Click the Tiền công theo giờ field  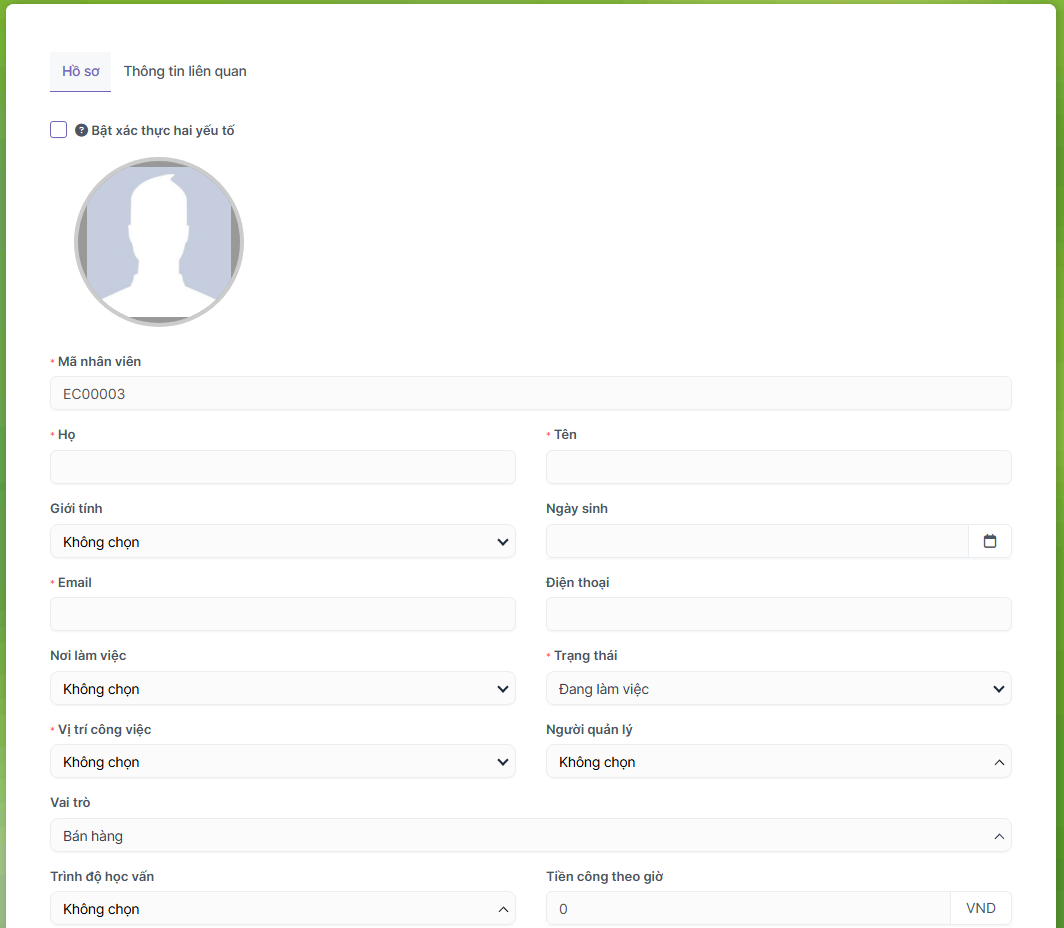coord(747,909)
